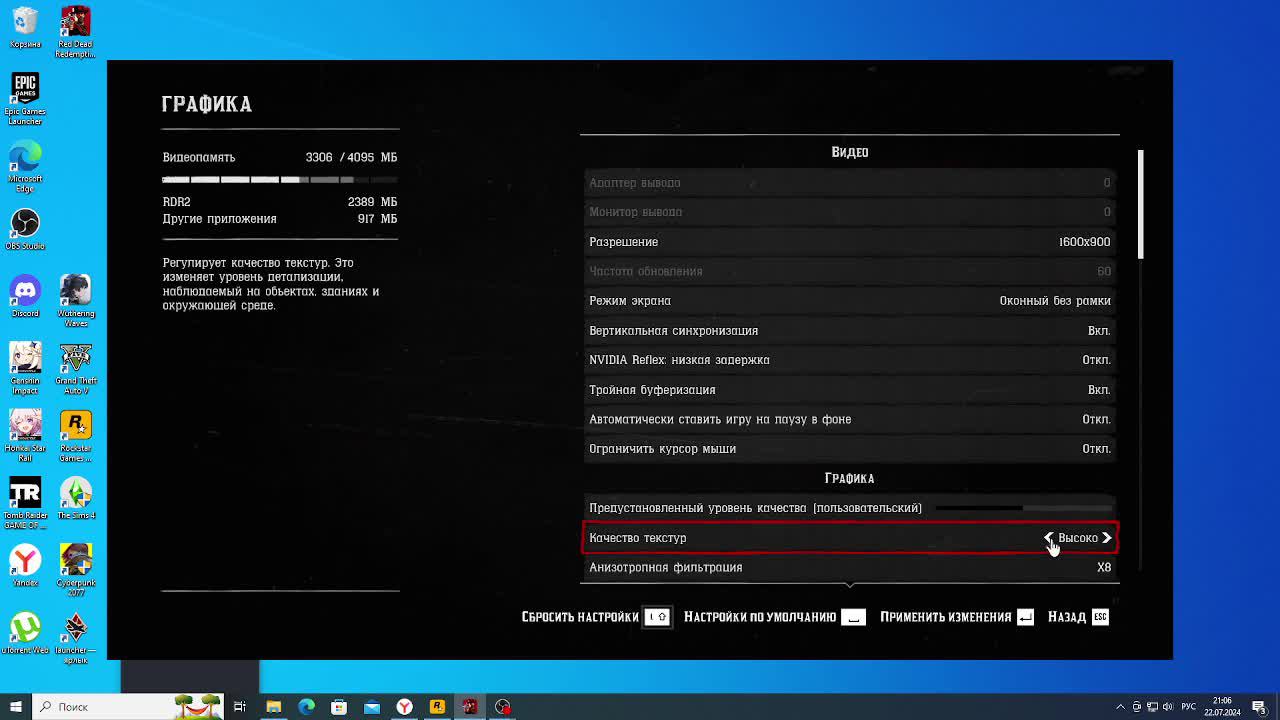Toggle Ограничить курсор мыши setting
The height and width of the screenshot is (720, 1280).
coord(850,449)
